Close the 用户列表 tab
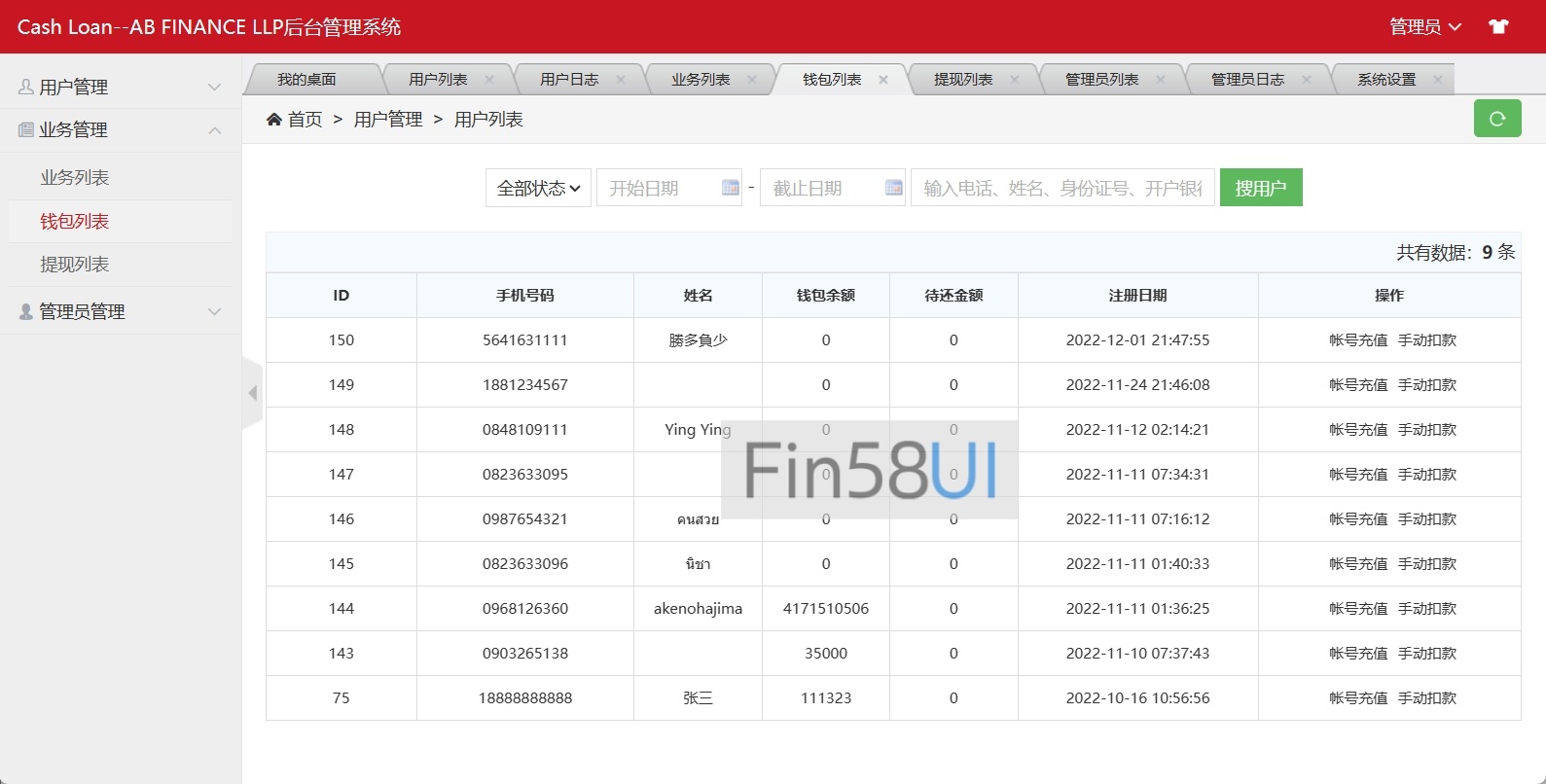This screenshot has width=1546, height=784. [489, 80]
